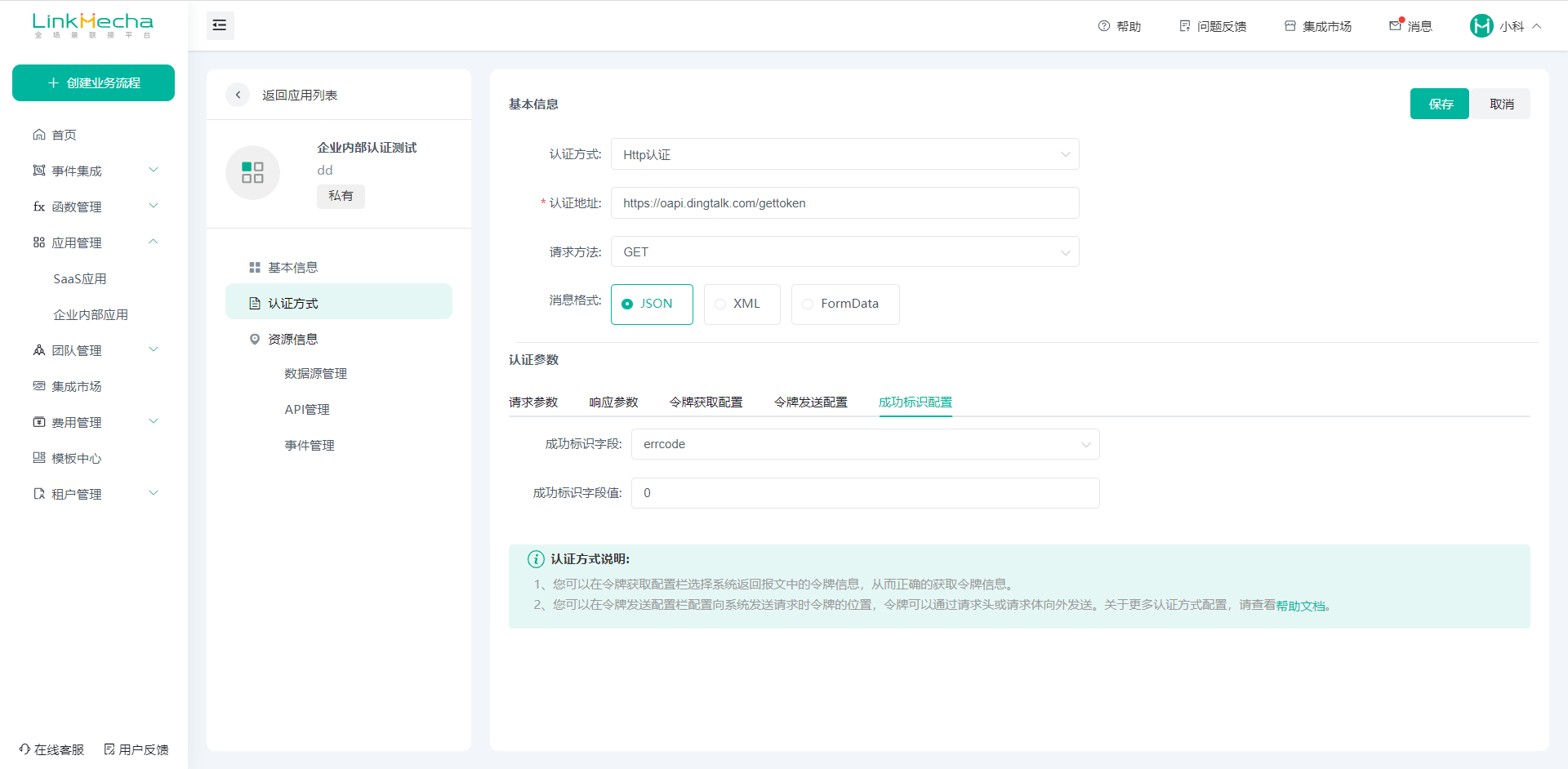Screen dimensions: 1568x769
Task: Open API管理 in resource info
Action: pos(307,409)
